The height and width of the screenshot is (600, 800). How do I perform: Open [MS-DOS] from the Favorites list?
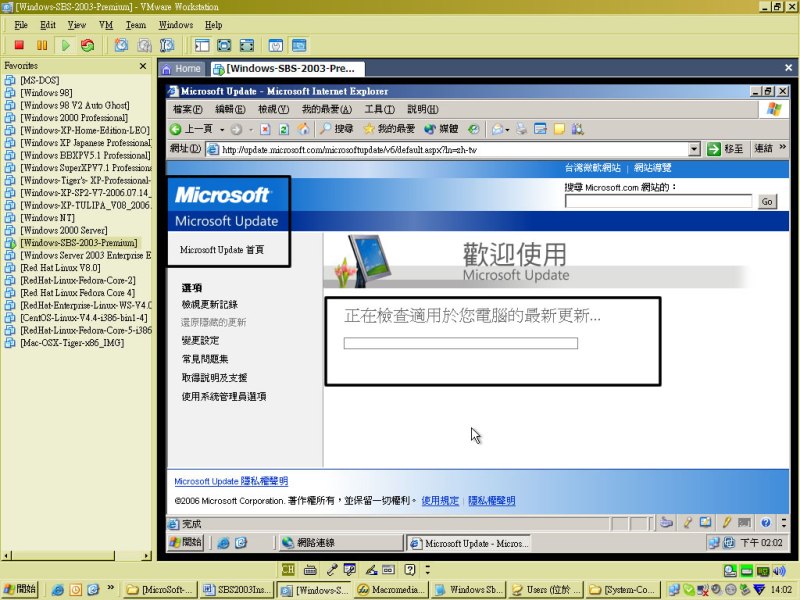[x=40, y=80]
